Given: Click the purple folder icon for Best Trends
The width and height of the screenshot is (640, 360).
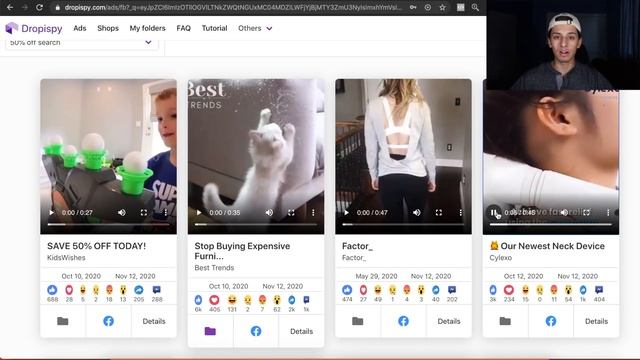Looking at the screenshot, I should coord(210,331).
